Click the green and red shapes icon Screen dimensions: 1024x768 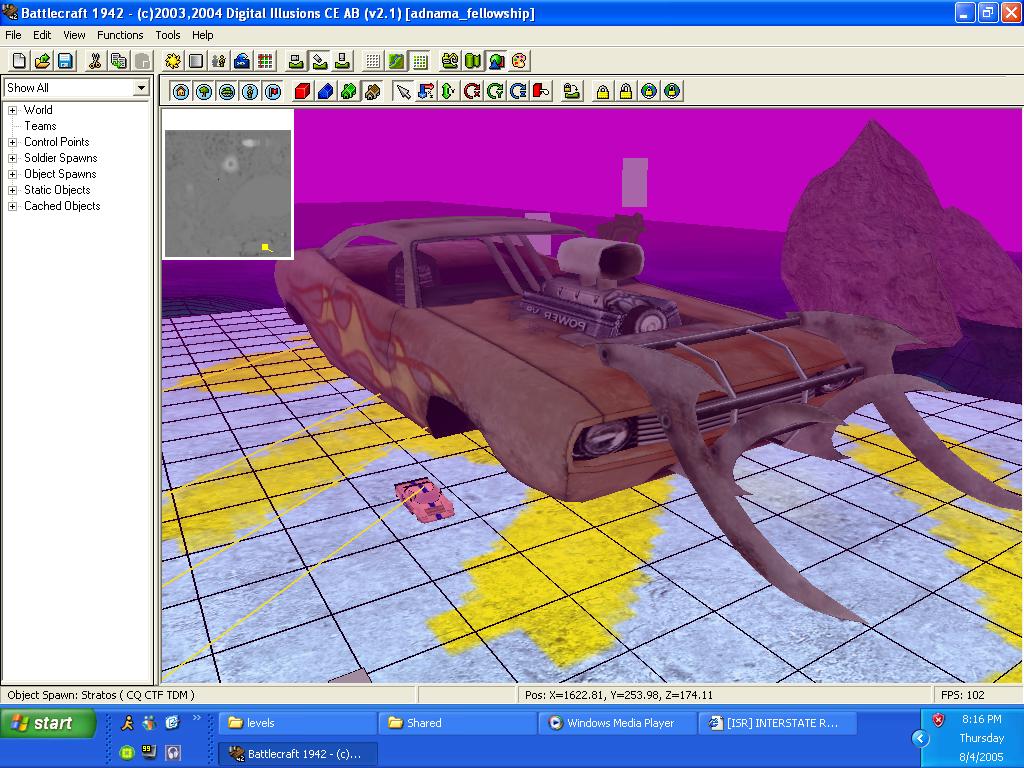[496, 61]
